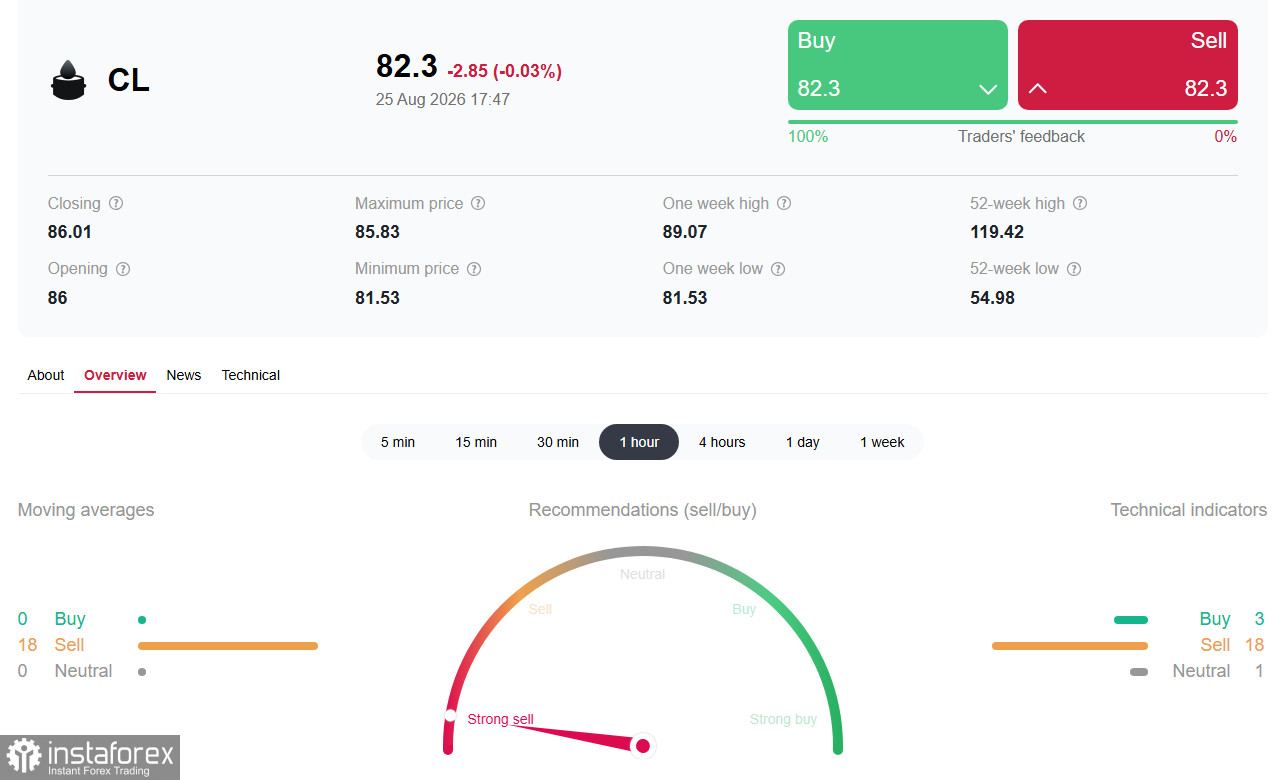Click the current price 82.3 heading
1285x780 pixels.
(407, 66)
